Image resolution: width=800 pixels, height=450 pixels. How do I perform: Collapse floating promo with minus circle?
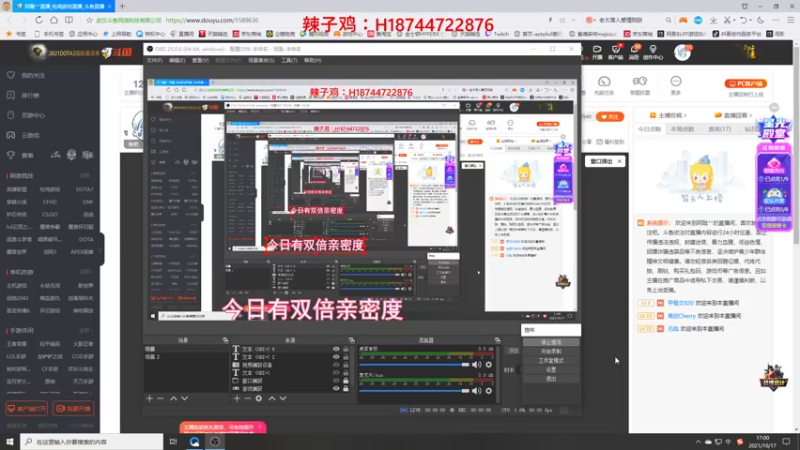click(774, 107)
